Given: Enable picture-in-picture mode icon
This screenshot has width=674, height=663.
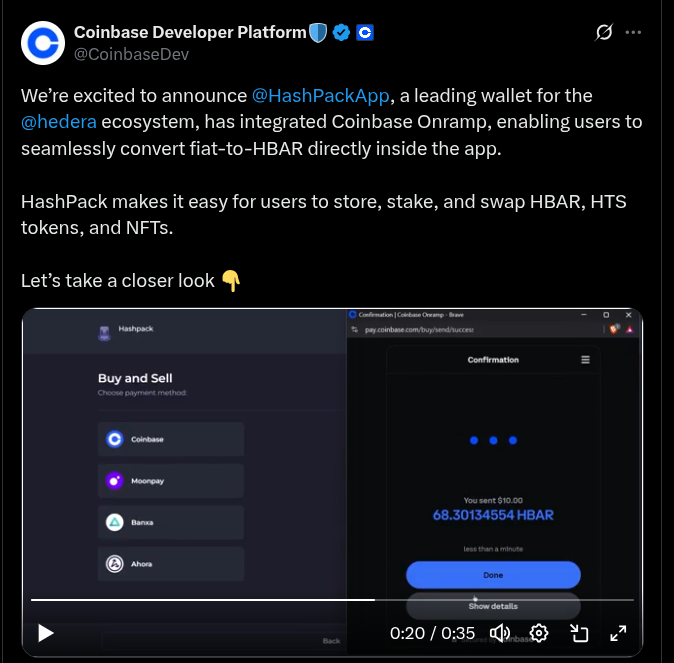Looking at the screenshot, I should 579,633.
